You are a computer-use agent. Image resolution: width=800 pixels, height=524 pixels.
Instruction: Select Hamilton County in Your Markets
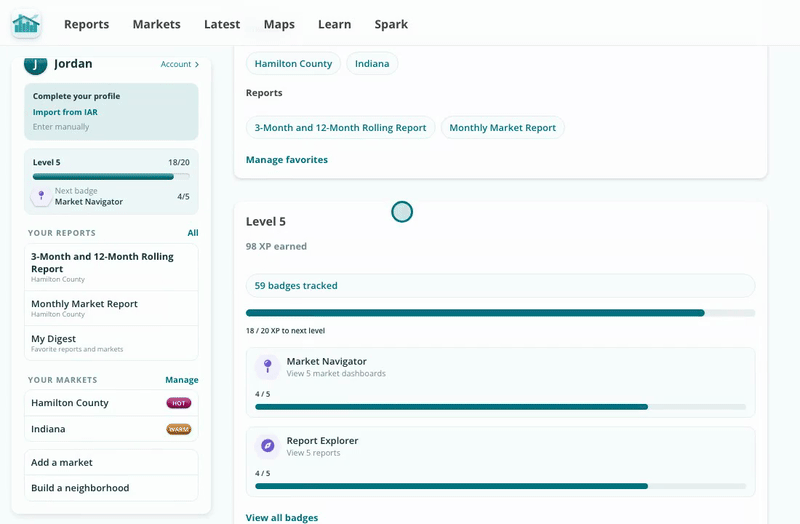(x=111, y=403)
